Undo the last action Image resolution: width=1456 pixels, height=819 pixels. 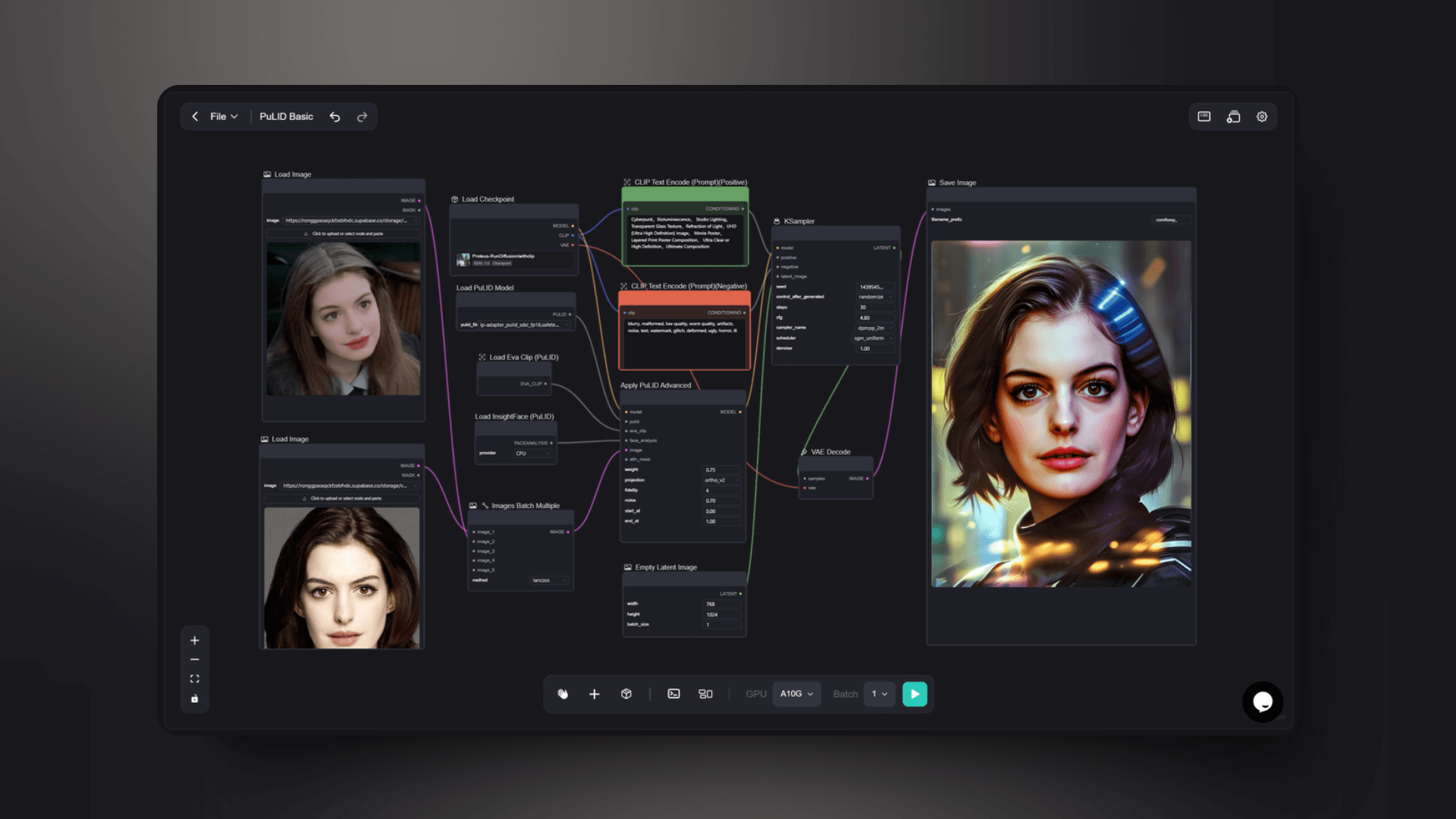click(x=334, y=117)
